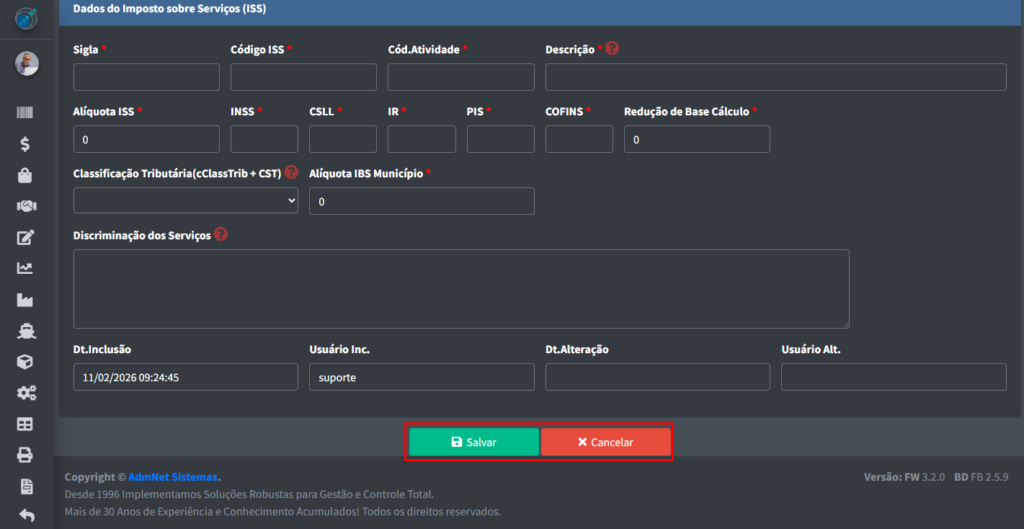Screen dimensions: 1024x529
Task: Click the factory industry sidebar icon
Action: click(26, 299)
